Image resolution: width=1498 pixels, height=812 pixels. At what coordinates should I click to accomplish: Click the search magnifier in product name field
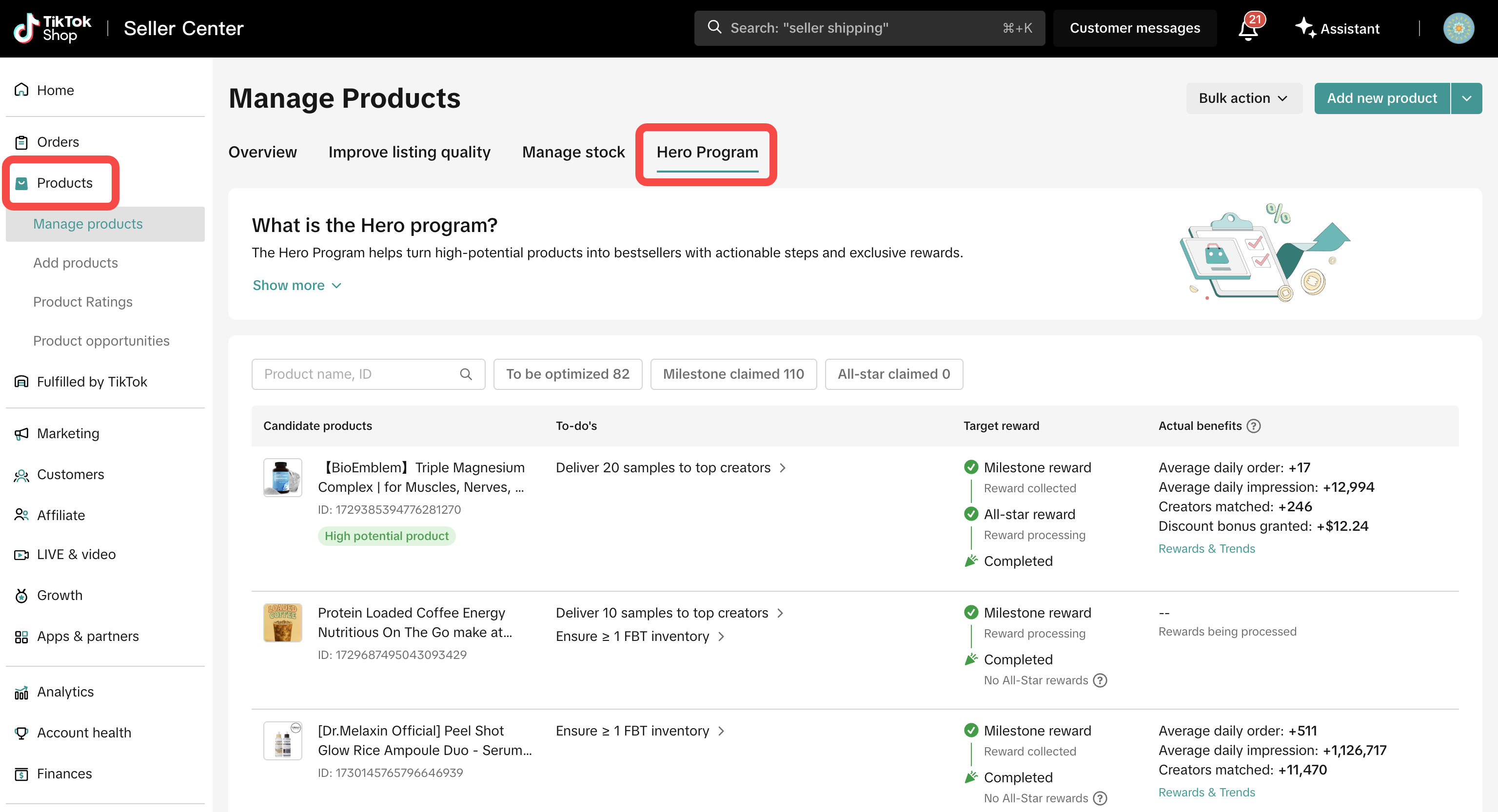466,374
